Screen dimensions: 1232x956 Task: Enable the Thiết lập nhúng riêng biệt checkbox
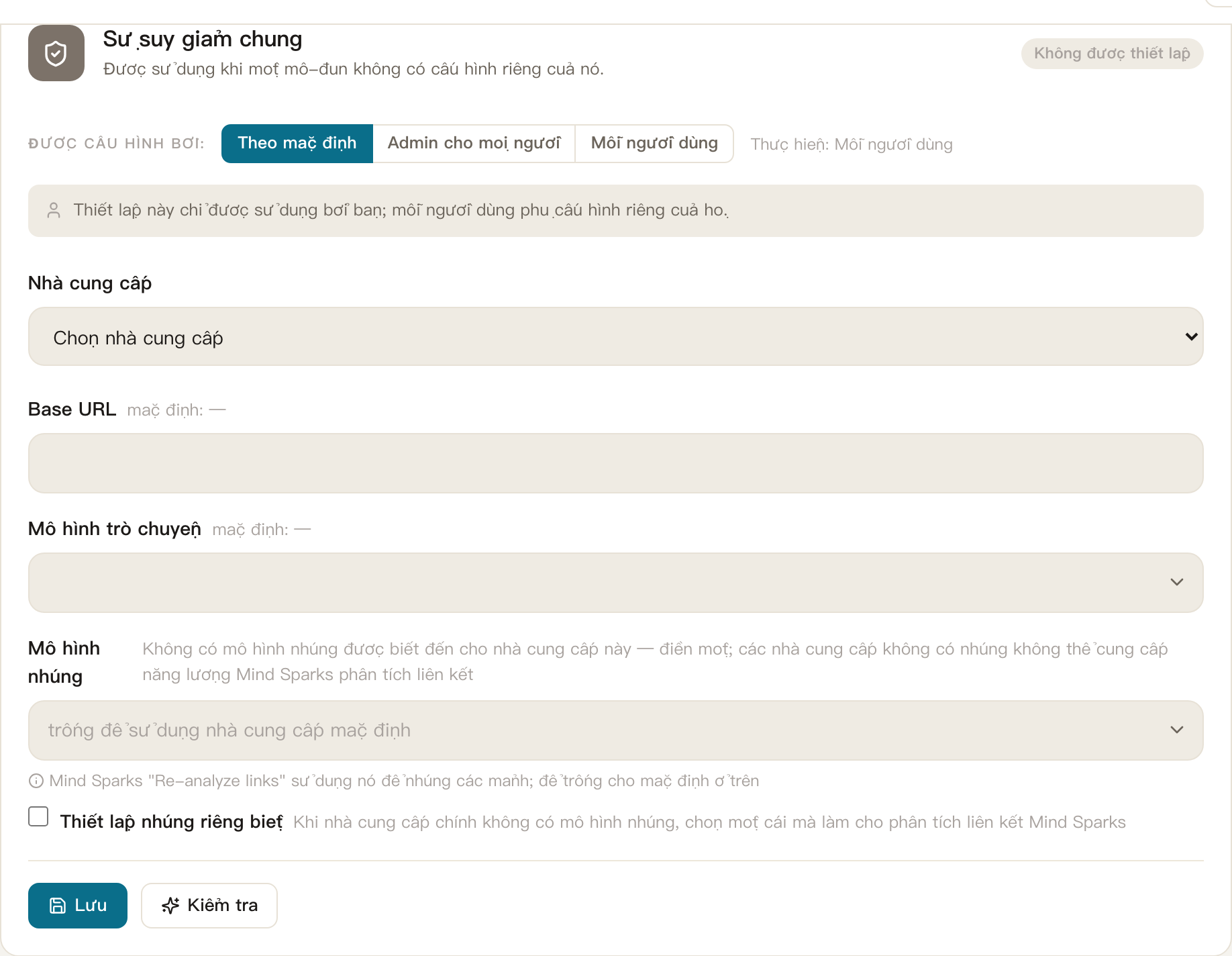pyautogui.click(x=38, y=816)
